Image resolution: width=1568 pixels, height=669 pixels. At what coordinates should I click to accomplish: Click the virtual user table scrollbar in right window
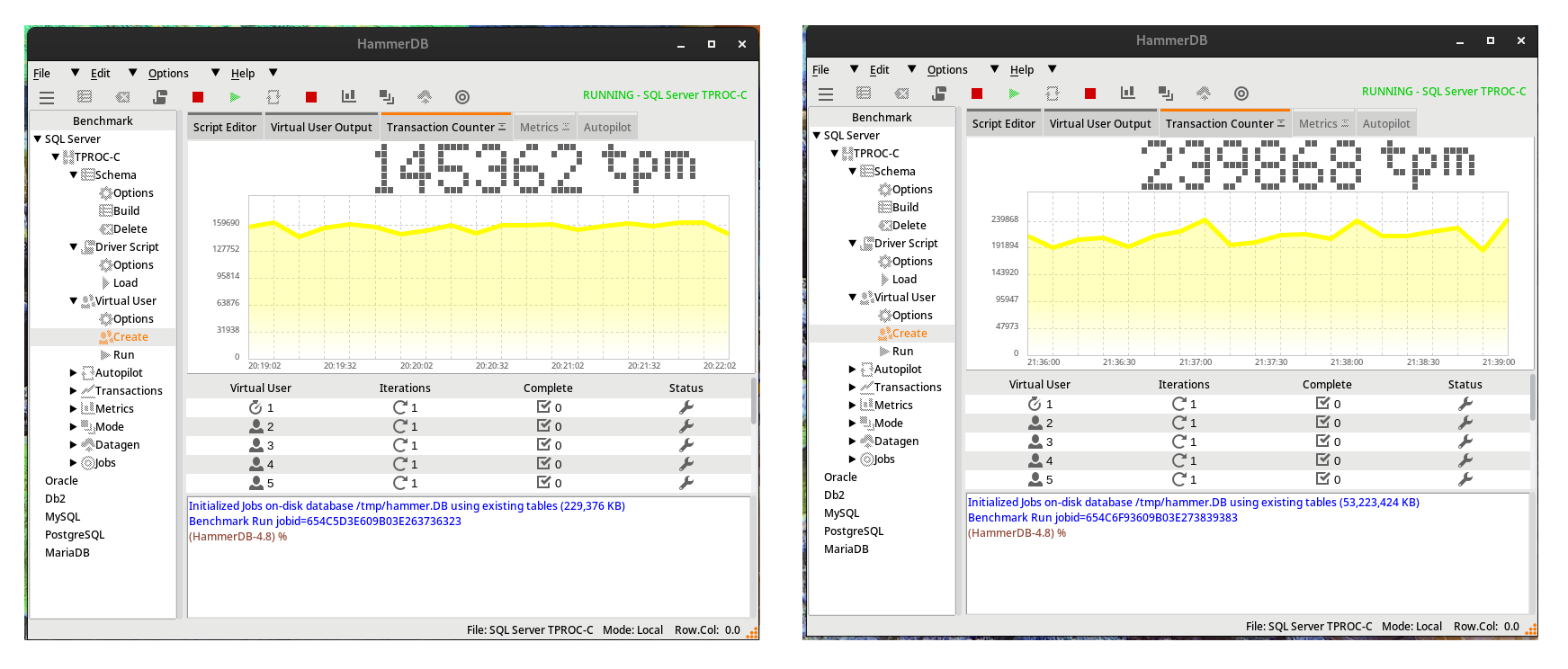click(1532, 397)
